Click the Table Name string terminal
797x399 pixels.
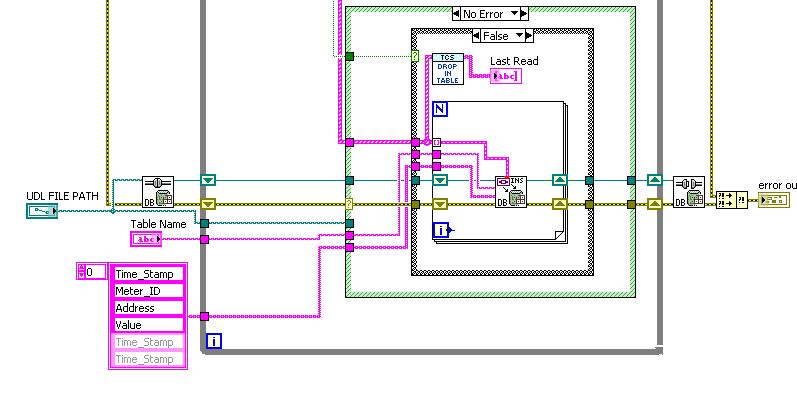tap(146, 239)
